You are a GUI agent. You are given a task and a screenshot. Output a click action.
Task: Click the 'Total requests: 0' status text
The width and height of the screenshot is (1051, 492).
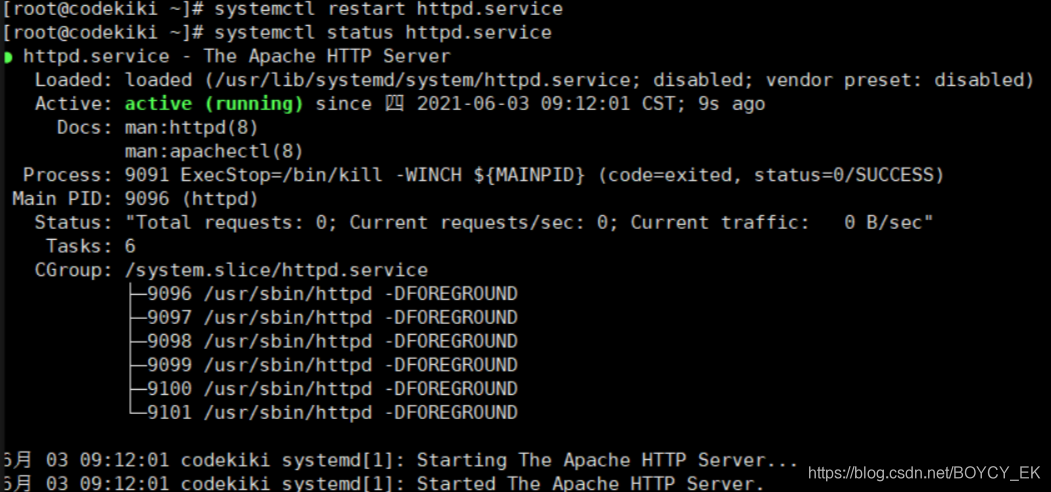click(x=231, y=223)
